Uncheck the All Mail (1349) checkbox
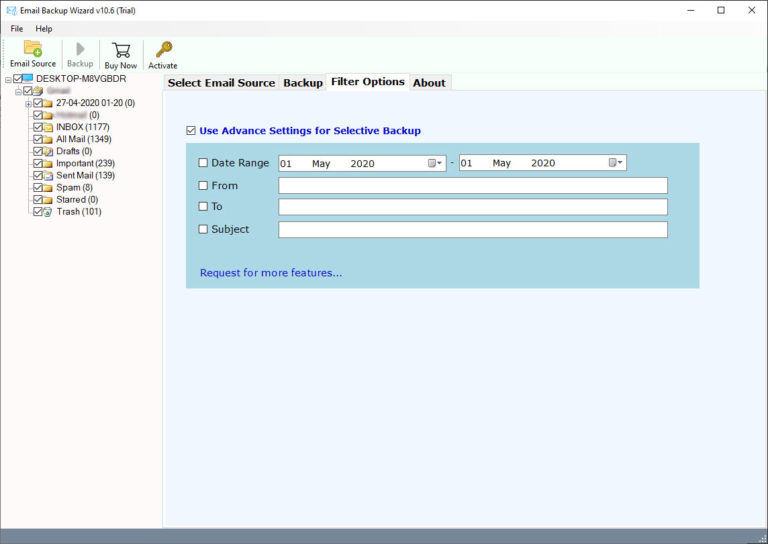 click(38, 139)
